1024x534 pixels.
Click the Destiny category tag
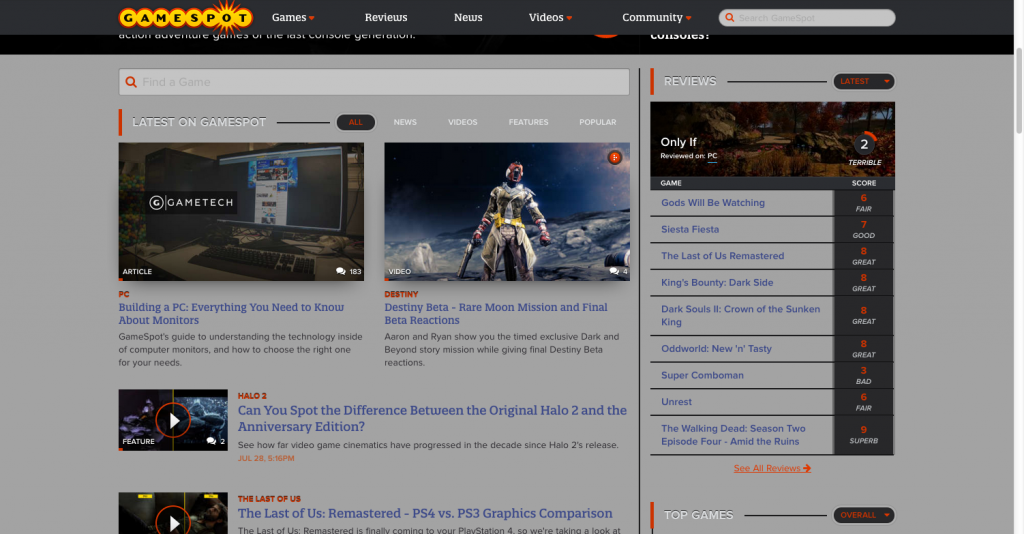[401, 294]
